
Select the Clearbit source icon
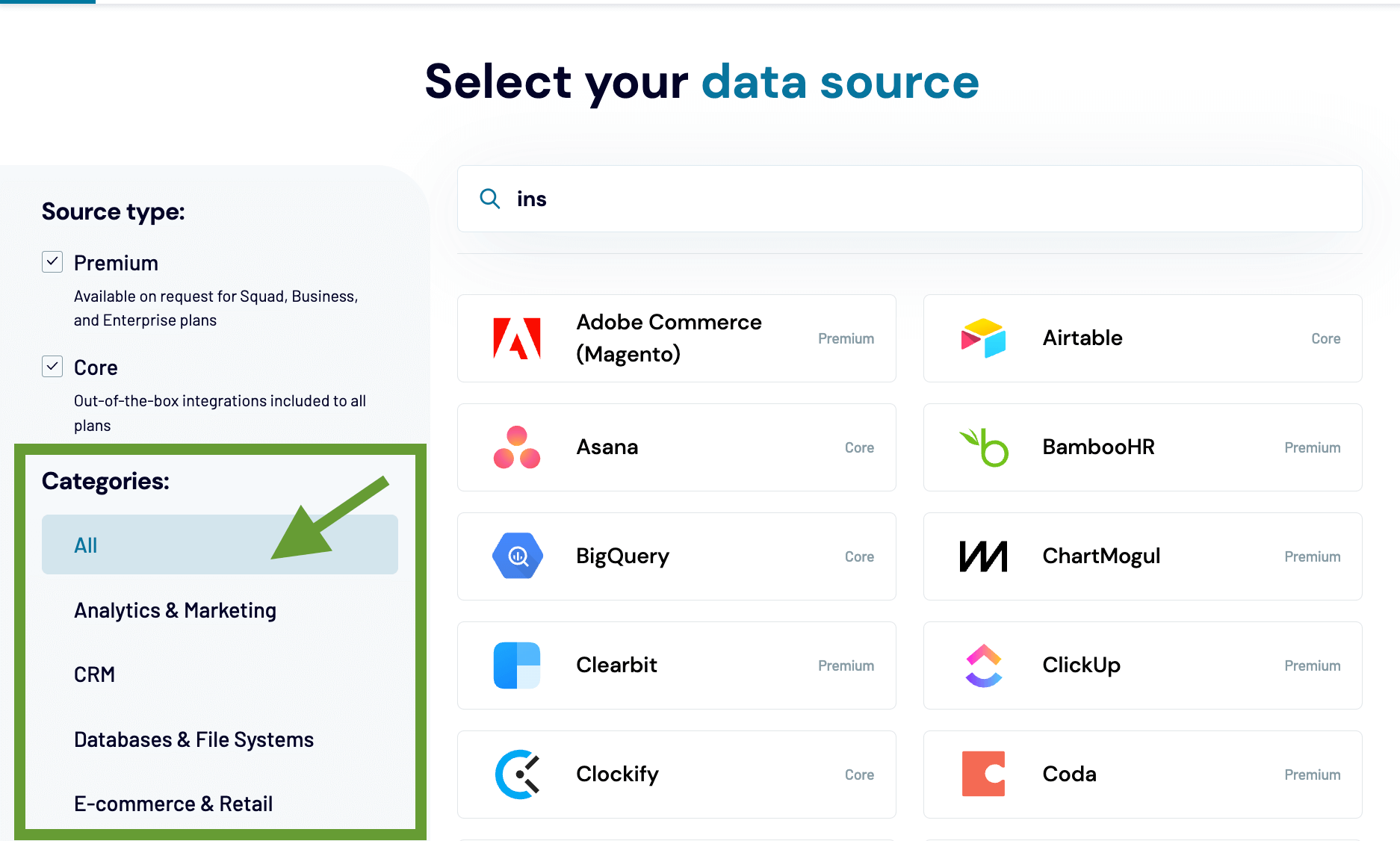(516, 665)
